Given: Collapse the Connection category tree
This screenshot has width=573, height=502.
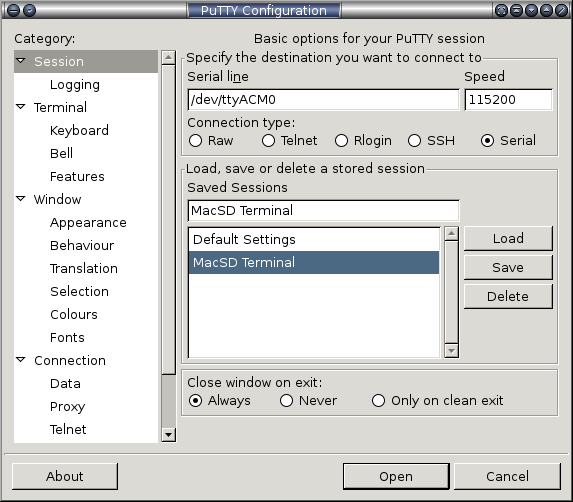Looking at the screenshot, I should pos(21,360).
